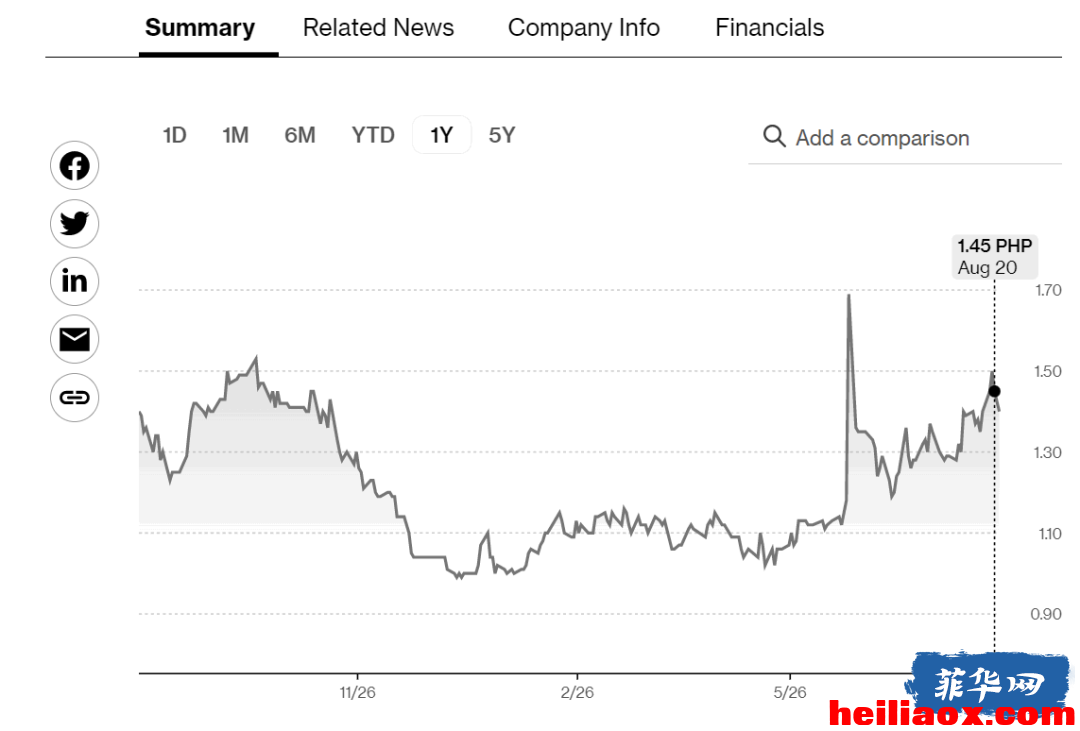Click the Add a comparison field
Viewport: 1080px width, 731px height.
(x=904, y=138)
